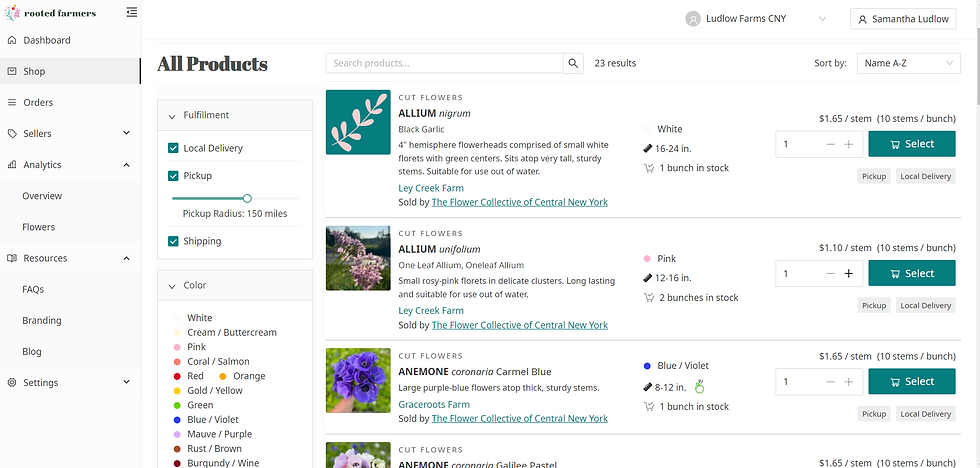Click the magnifying glass search button

pos(573,63)
